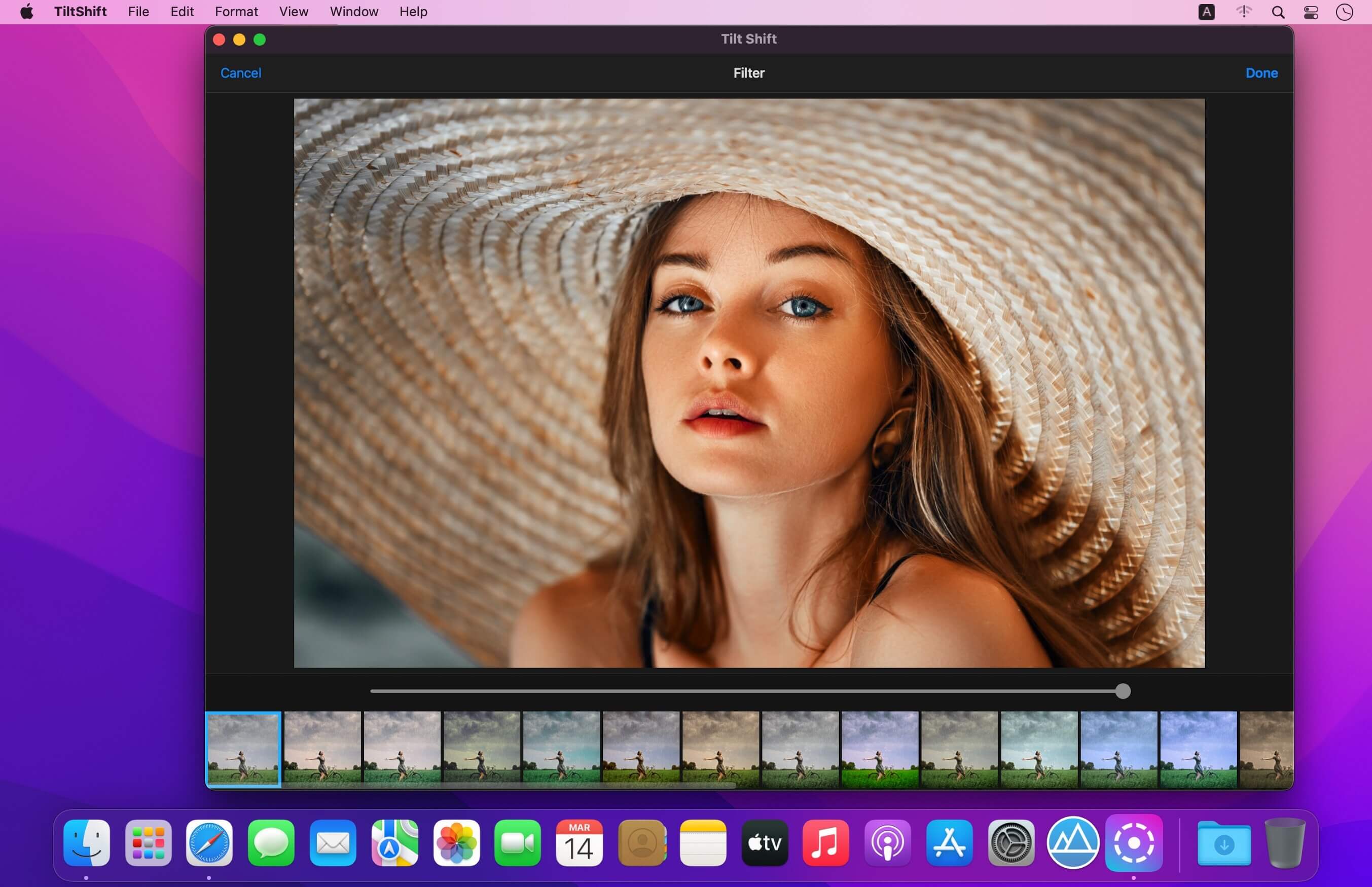The image size is (1372, 887).
Task: Open the Window menu
Action: 354,12
